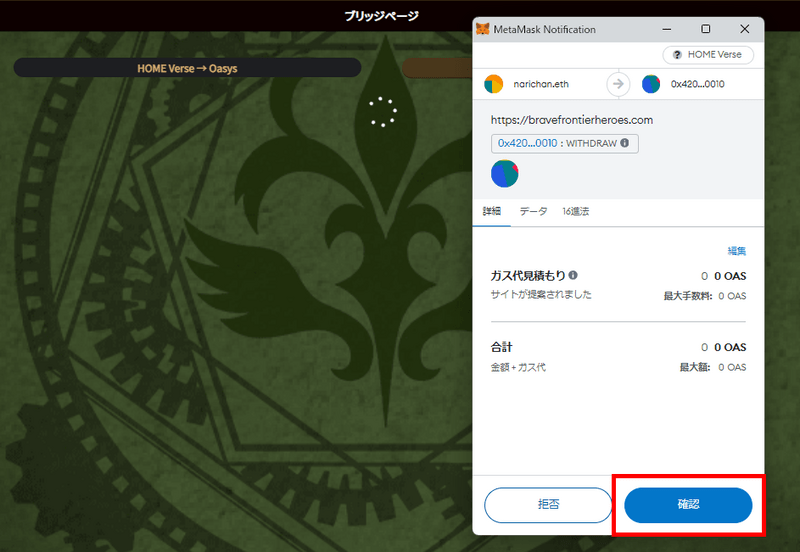Reject the transaction with 拒否 button

tap(548, 505)
